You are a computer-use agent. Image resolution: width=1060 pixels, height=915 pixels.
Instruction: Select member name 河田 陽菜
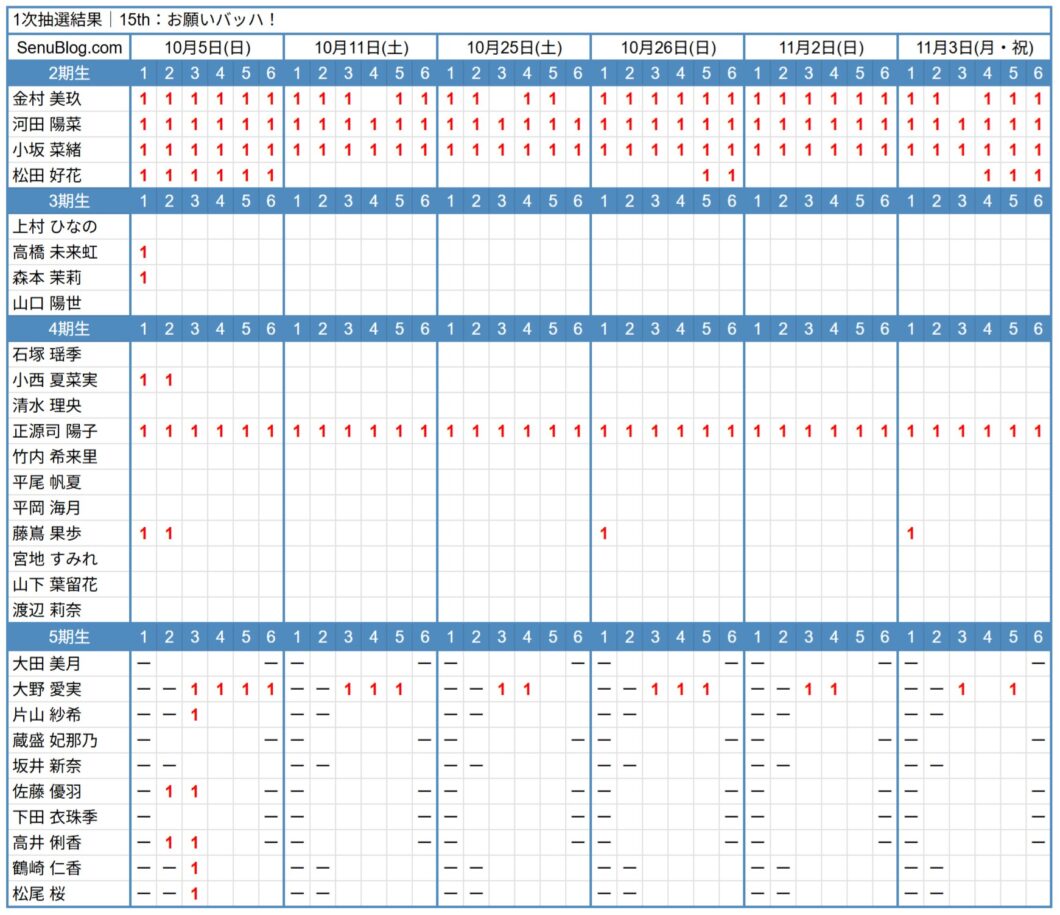tap(47, 124)
